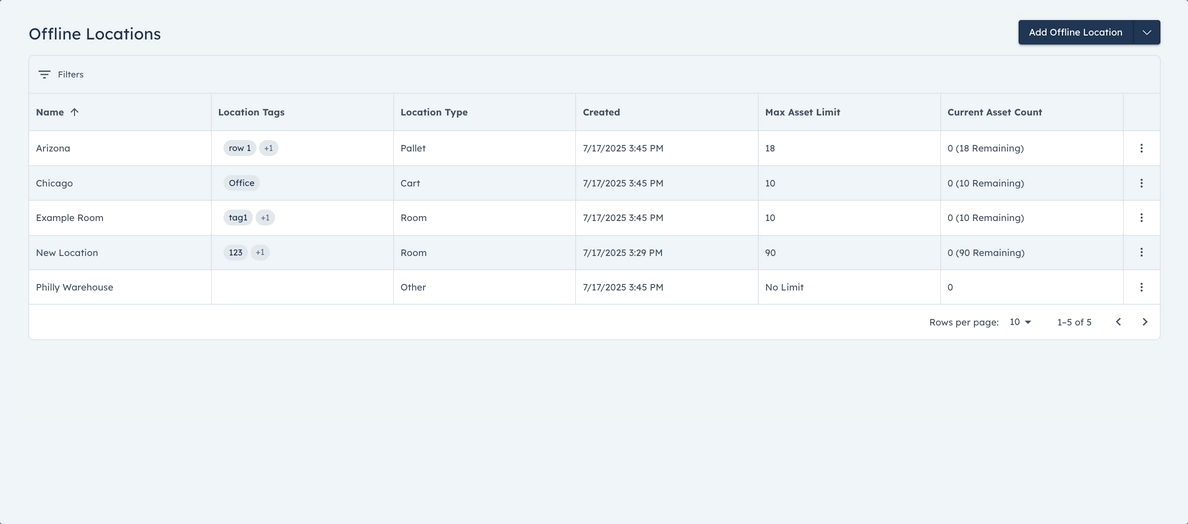Click the '0 (90 Remaining)' asset count
1188x524 pixels.
(986, 253)
